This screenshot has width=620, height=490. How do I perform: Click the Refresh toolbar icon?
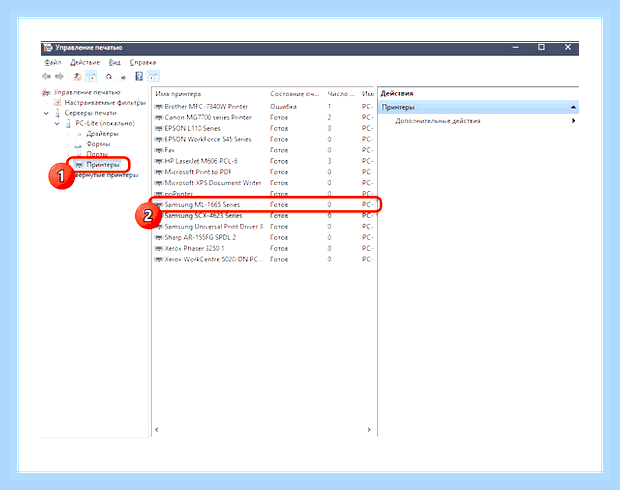(x=109, y=77)
